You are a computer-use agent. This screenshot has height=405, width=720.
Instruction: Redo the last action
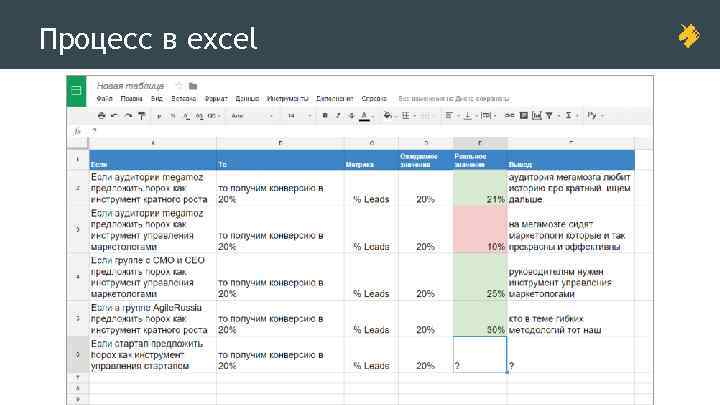tap(128, 116)
